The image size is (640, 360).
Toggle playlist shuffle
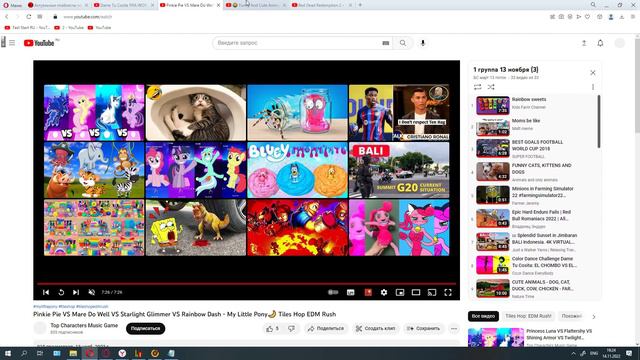491,87
